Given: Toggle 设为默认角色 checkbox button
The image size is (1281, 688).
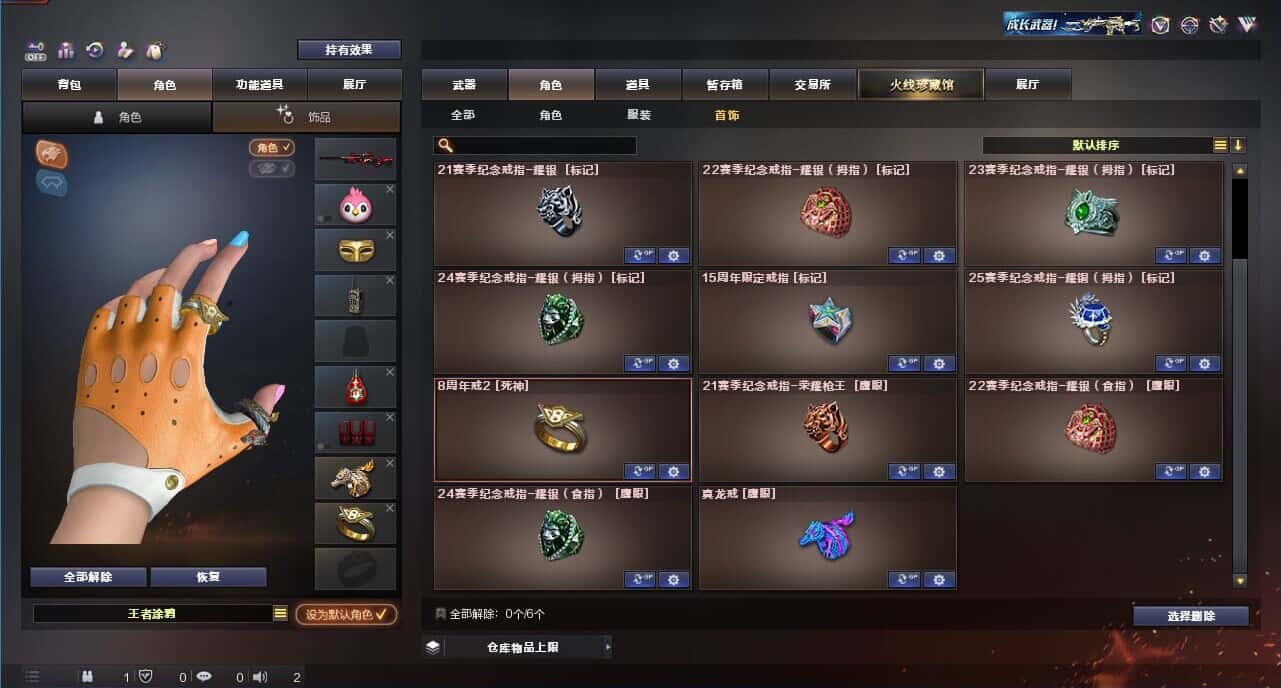Looking at the screenshot, I should (345, 614).
